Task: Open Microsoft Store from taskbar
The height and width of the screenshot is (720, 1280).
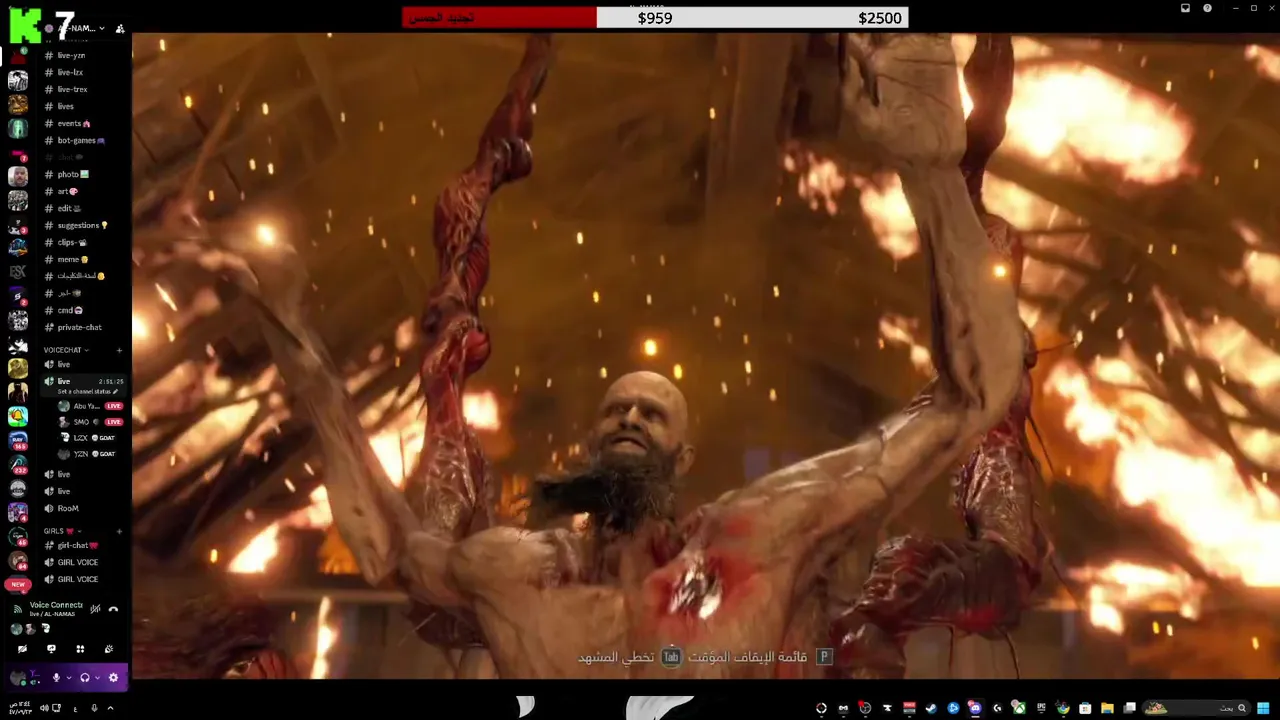Action: (1085, 708)
